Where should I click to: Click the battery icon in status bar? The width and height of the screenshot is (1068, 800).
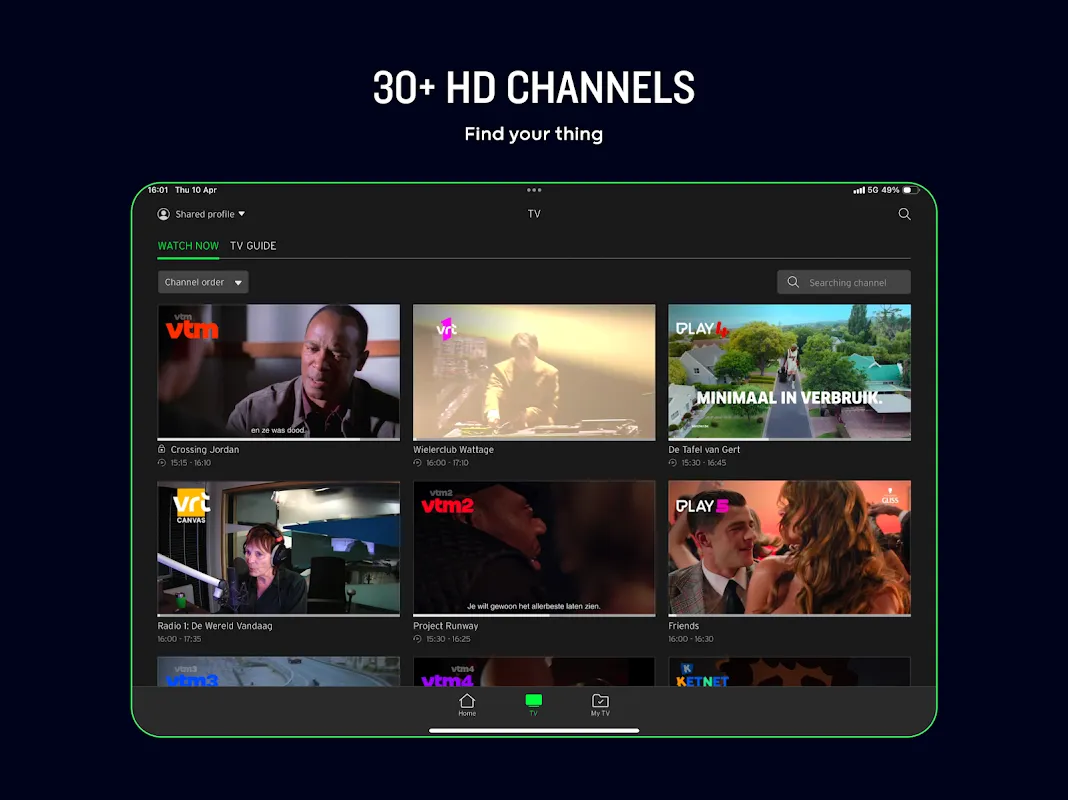910,190
